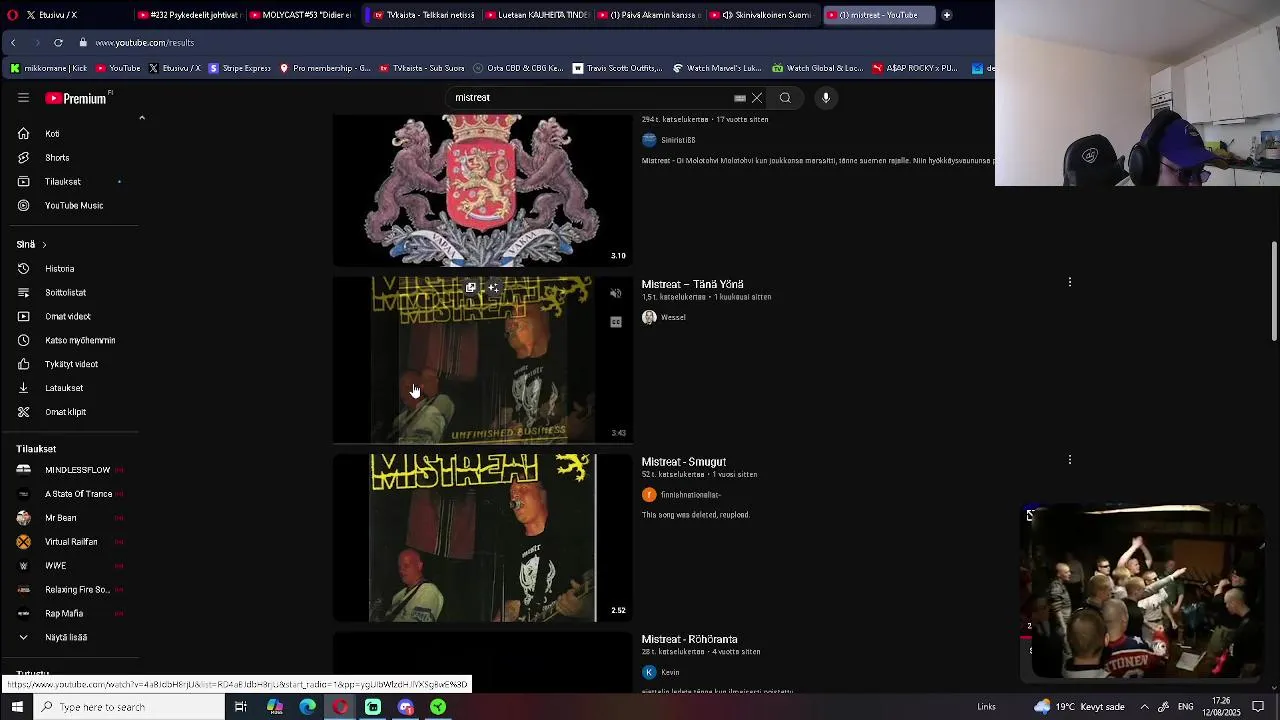
Task: Open the Pro membership bookmark
Action: [x=325, y=68]
